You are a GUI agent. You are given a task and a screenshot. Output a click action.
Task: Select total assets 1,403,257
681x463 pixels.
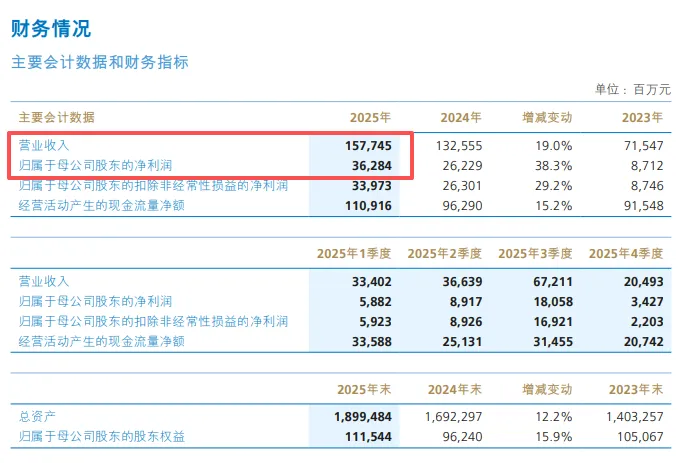tap(635, 417)
